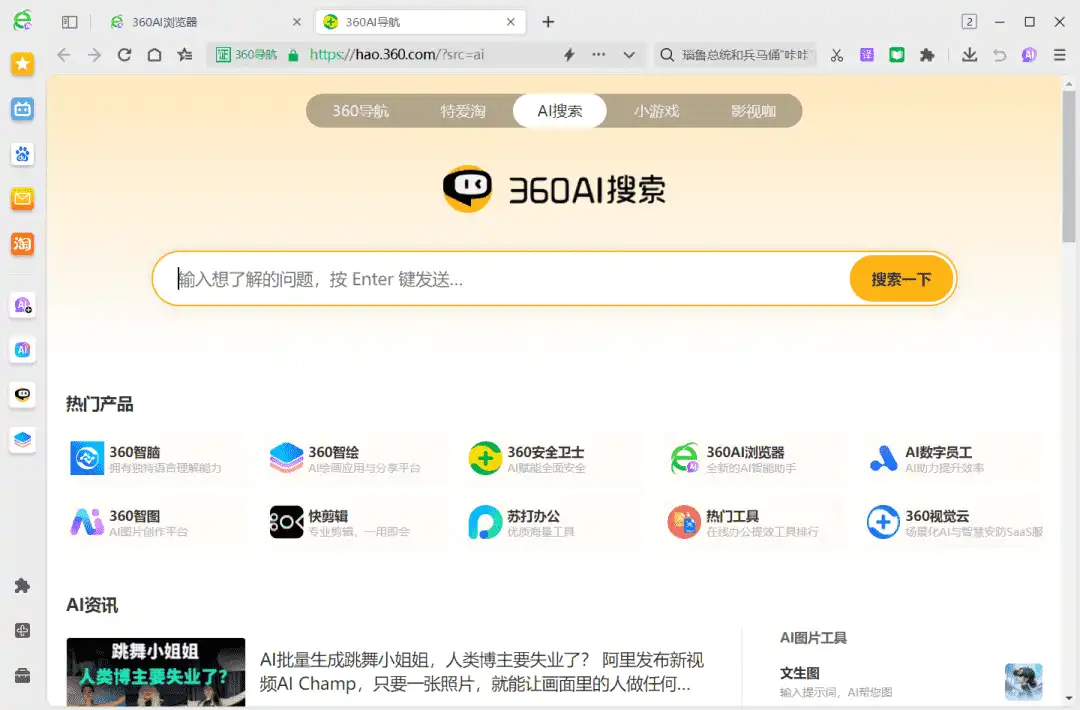Open the dancing girl news thumbnail
Viewport: 1080px width, 710px height.
click(156, 672)
